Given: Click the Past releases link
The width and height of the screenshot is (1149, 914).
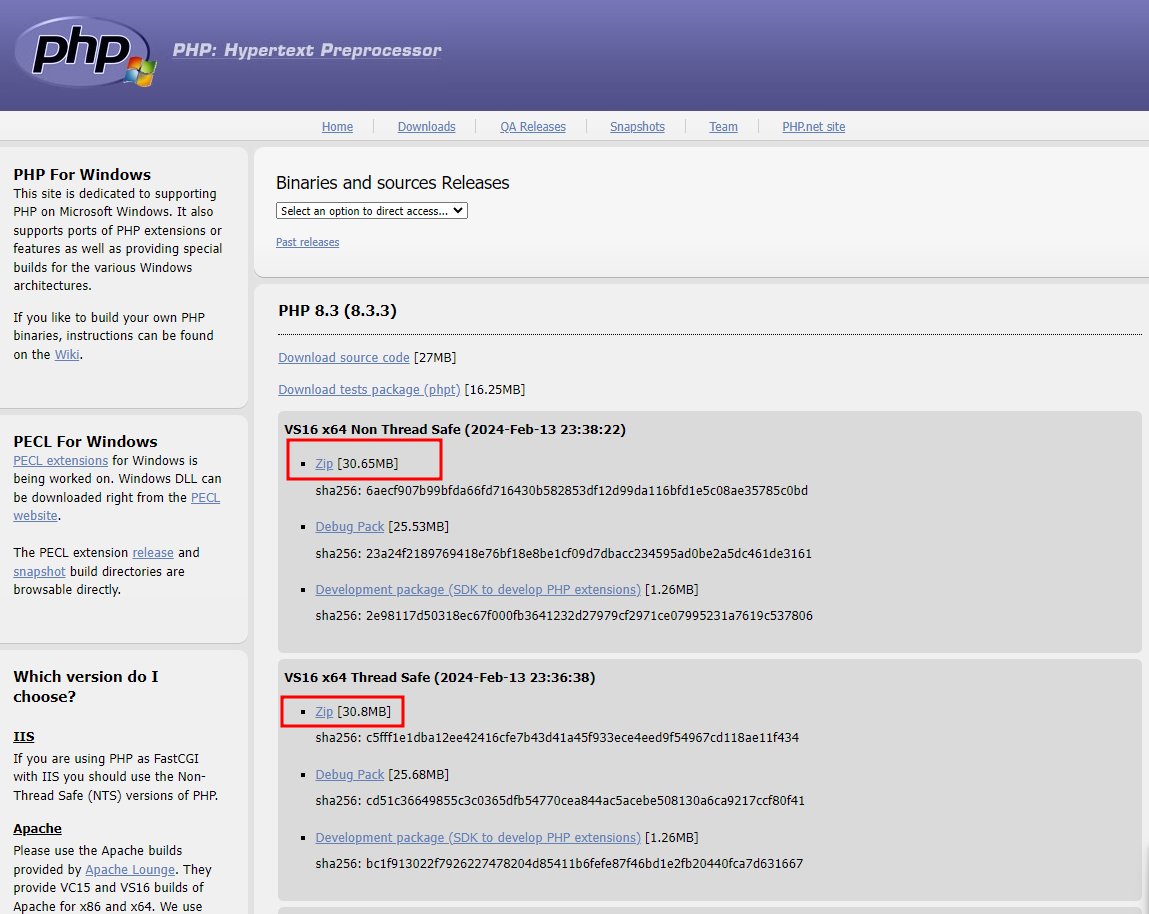Looking at the screenshot, I should tap(307, 242).
